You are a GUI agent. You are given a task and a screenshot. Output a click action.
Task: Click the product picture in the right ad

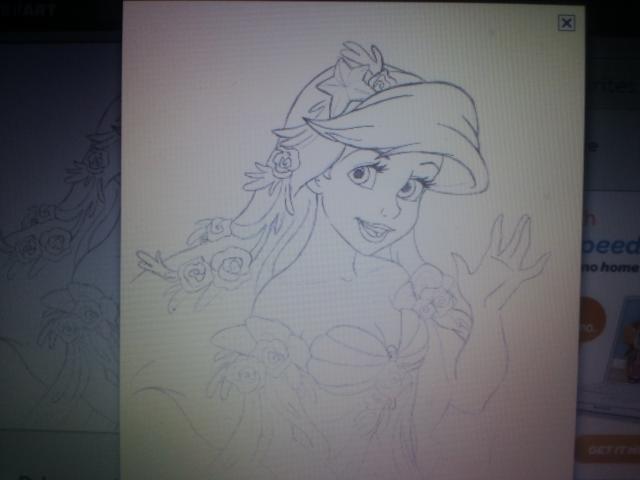[x=612, y=355]
